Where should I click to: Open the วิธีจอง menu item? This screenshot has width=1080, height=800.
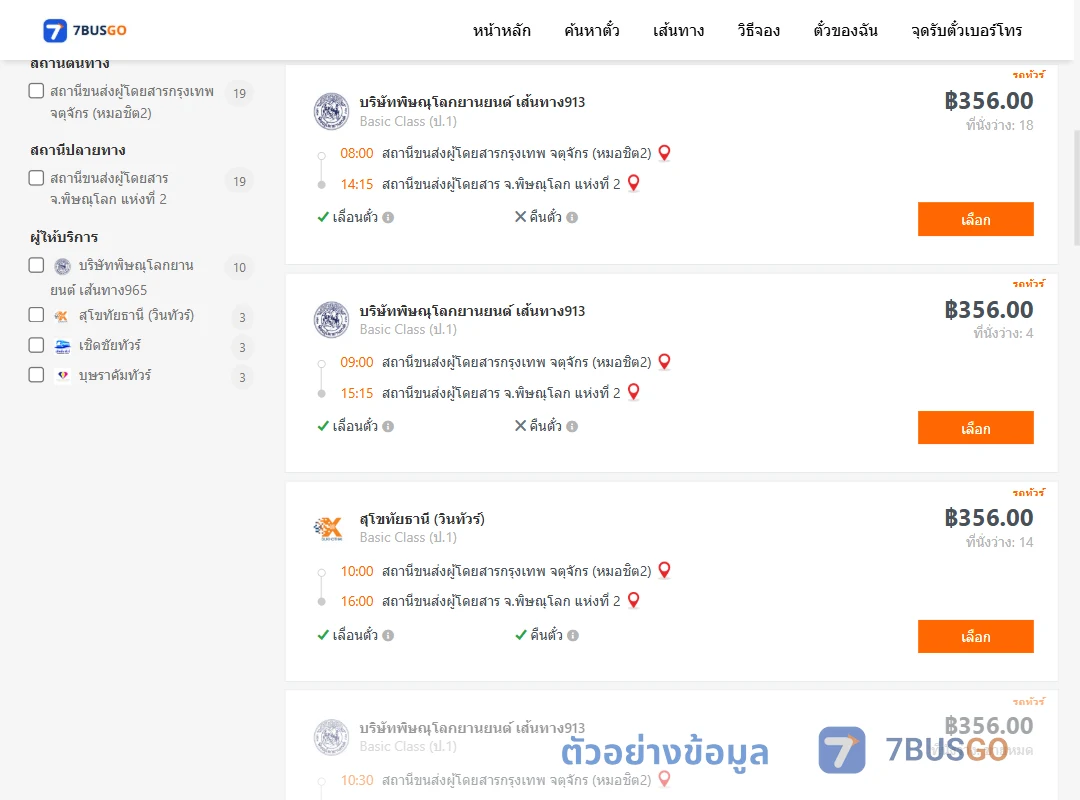pyautogui.click(x=758, y=30)
